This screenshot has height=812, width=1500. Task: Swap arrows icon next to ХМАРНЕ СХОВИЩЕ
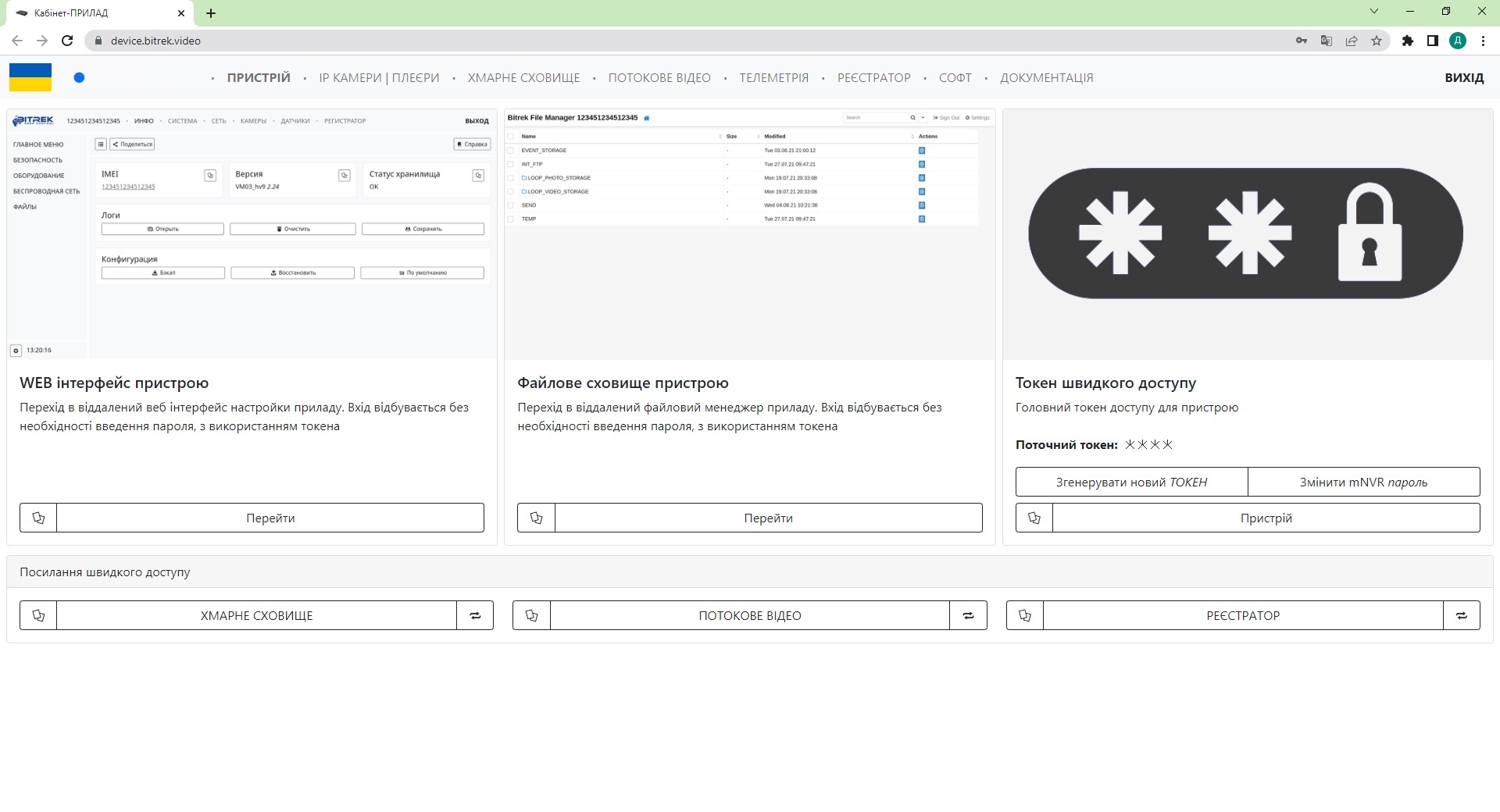coord(475,615)
